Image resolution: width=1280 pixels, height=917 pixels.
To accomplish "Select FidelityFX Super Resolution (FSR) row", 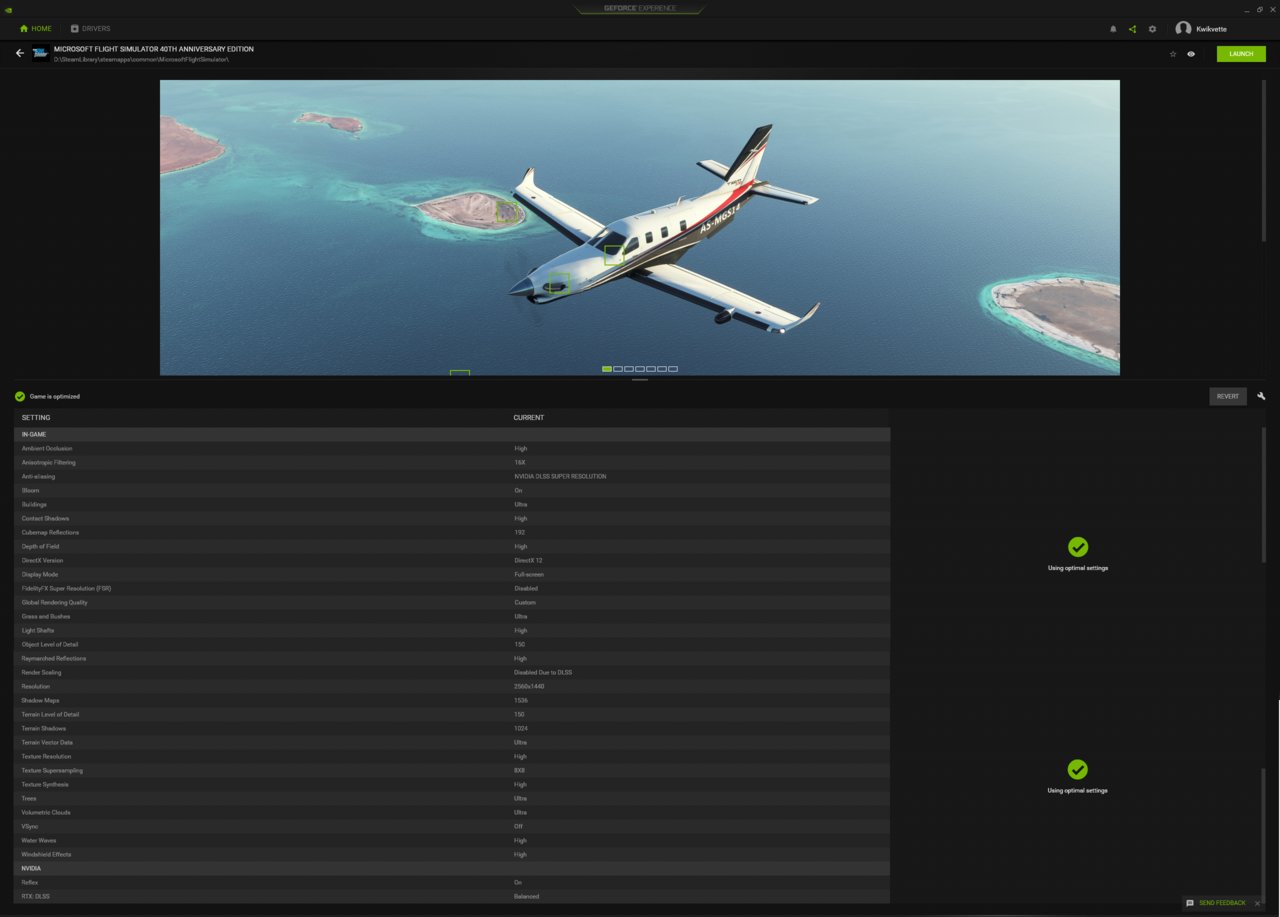I will [452, 589].
